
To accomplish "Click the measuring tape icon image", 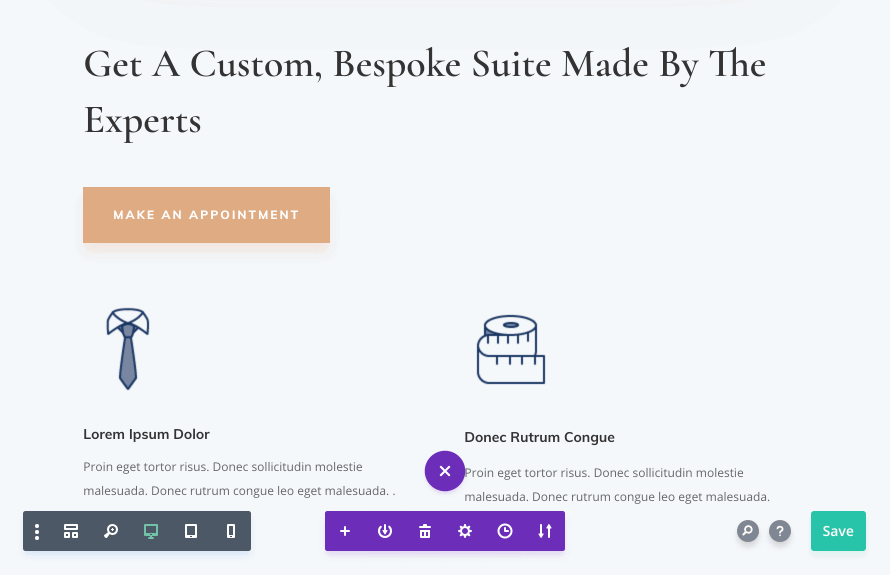I will (x=510, y=350).
